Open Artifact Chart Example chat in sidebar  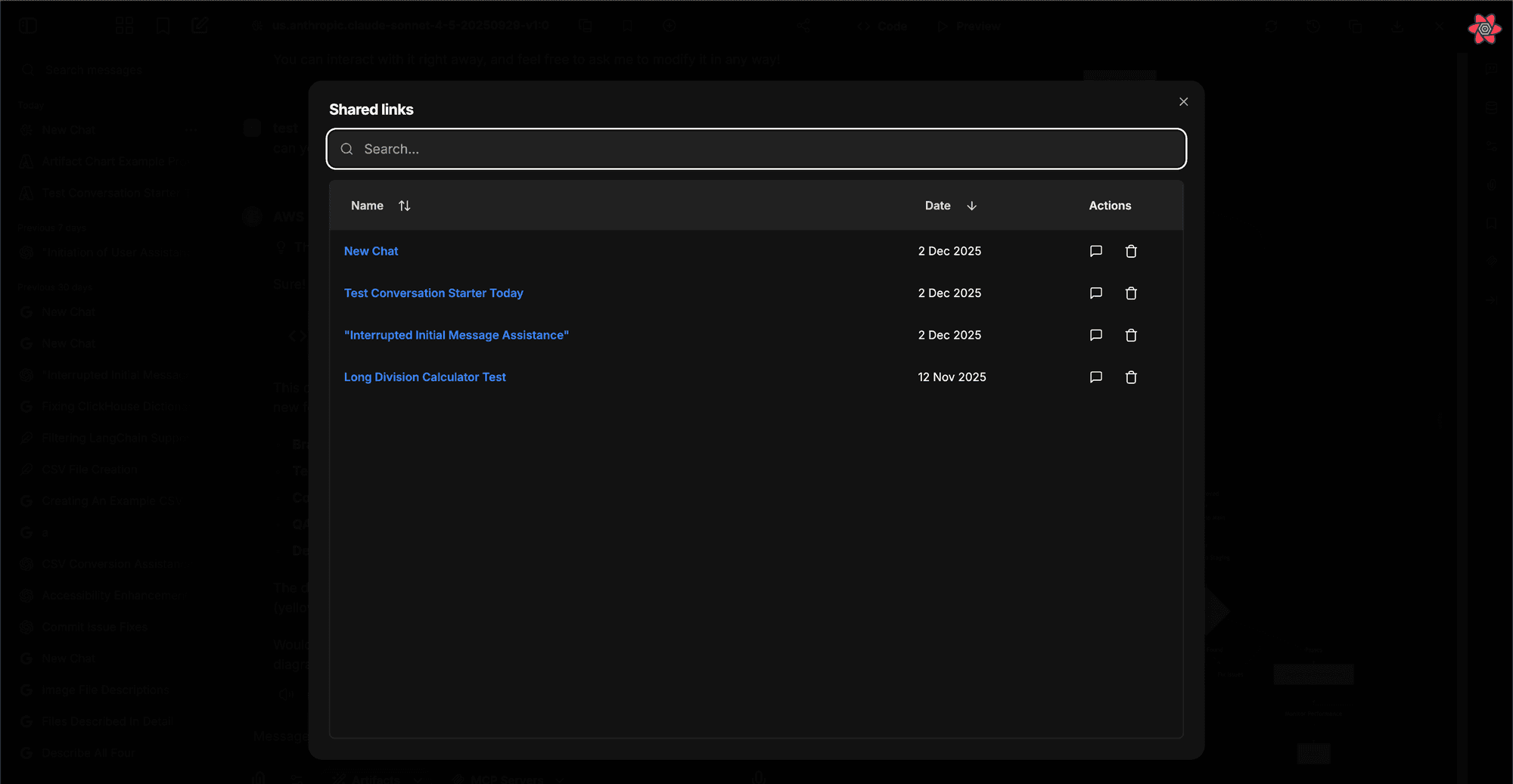(x=102, y=162)
